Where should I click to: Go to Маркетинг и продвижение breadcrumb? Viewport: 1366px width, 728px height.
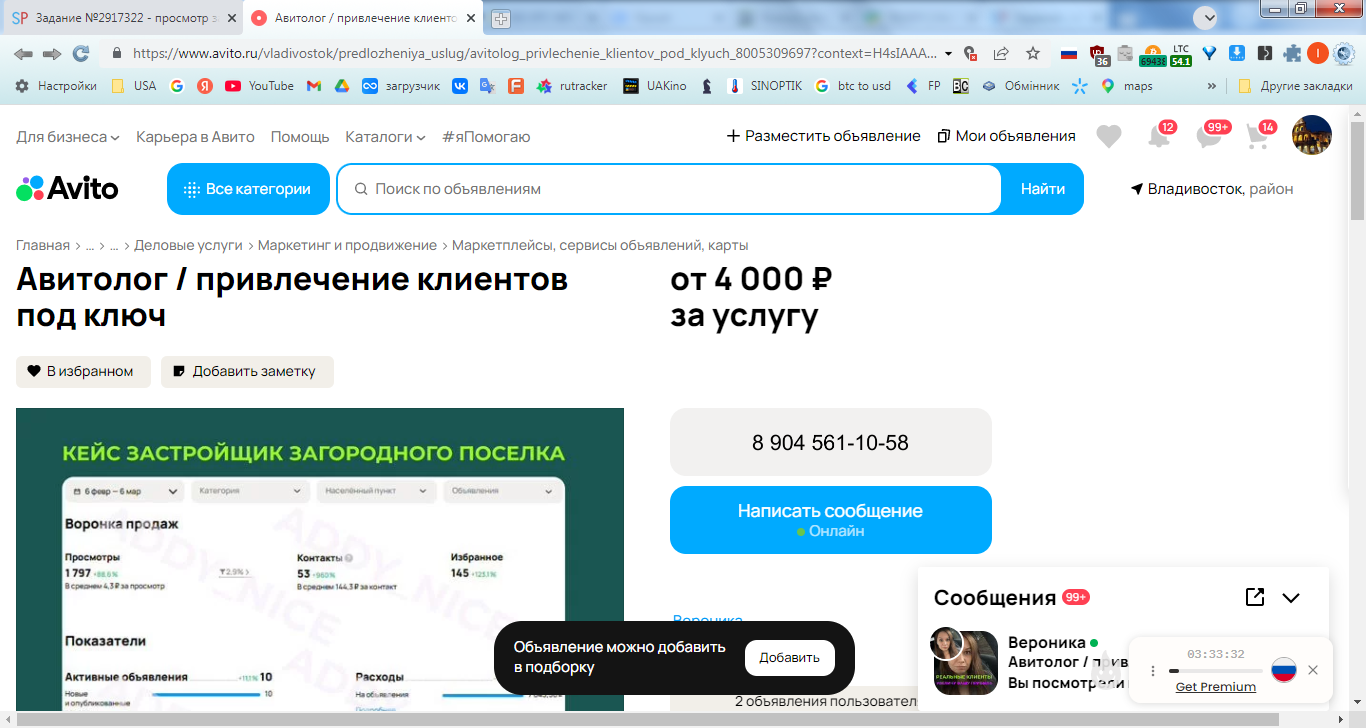click(x=347, y=245)
